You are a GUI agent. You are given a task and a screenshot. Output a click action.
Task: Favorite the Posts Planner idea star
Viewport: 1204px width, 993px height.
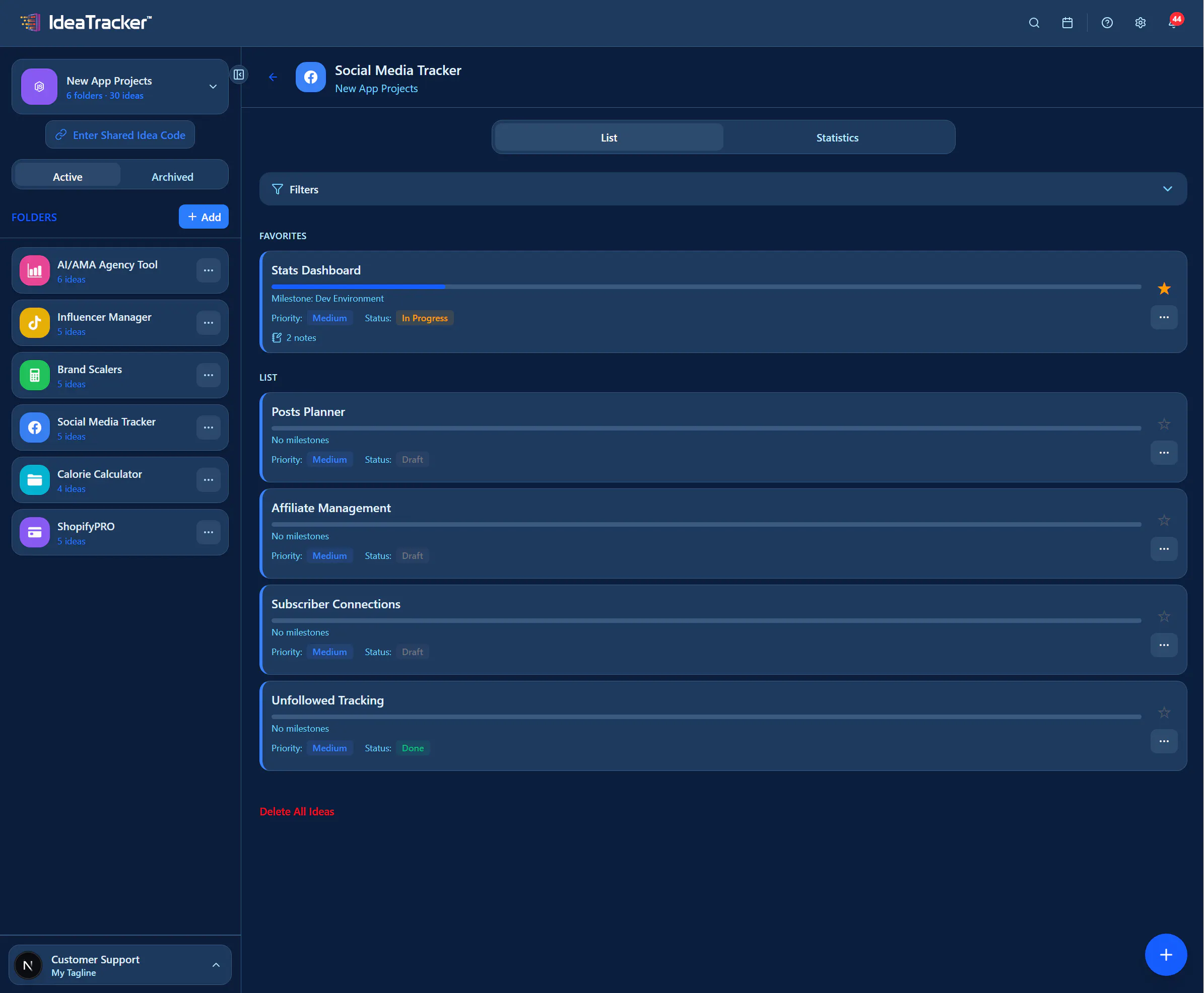[1163, 424]
